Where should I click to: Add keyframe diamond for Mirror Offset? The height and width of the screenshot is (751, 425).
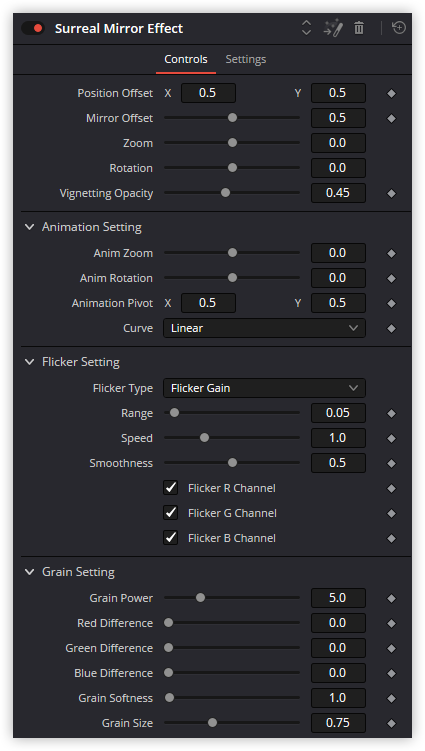pos(391,118)
